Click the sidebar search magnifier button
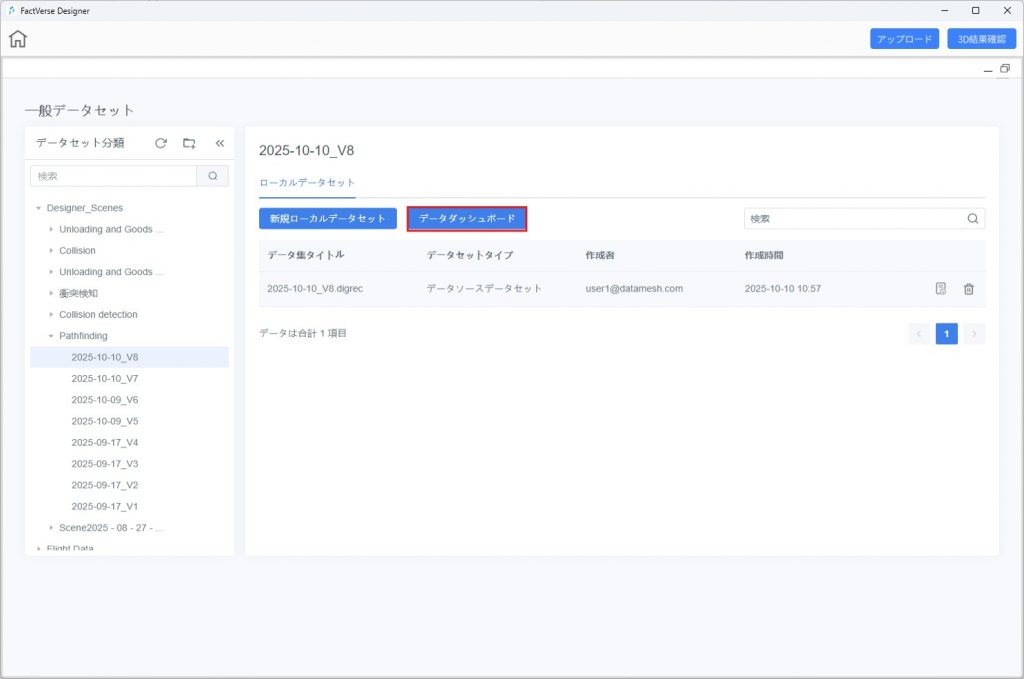 pos(213,176)
